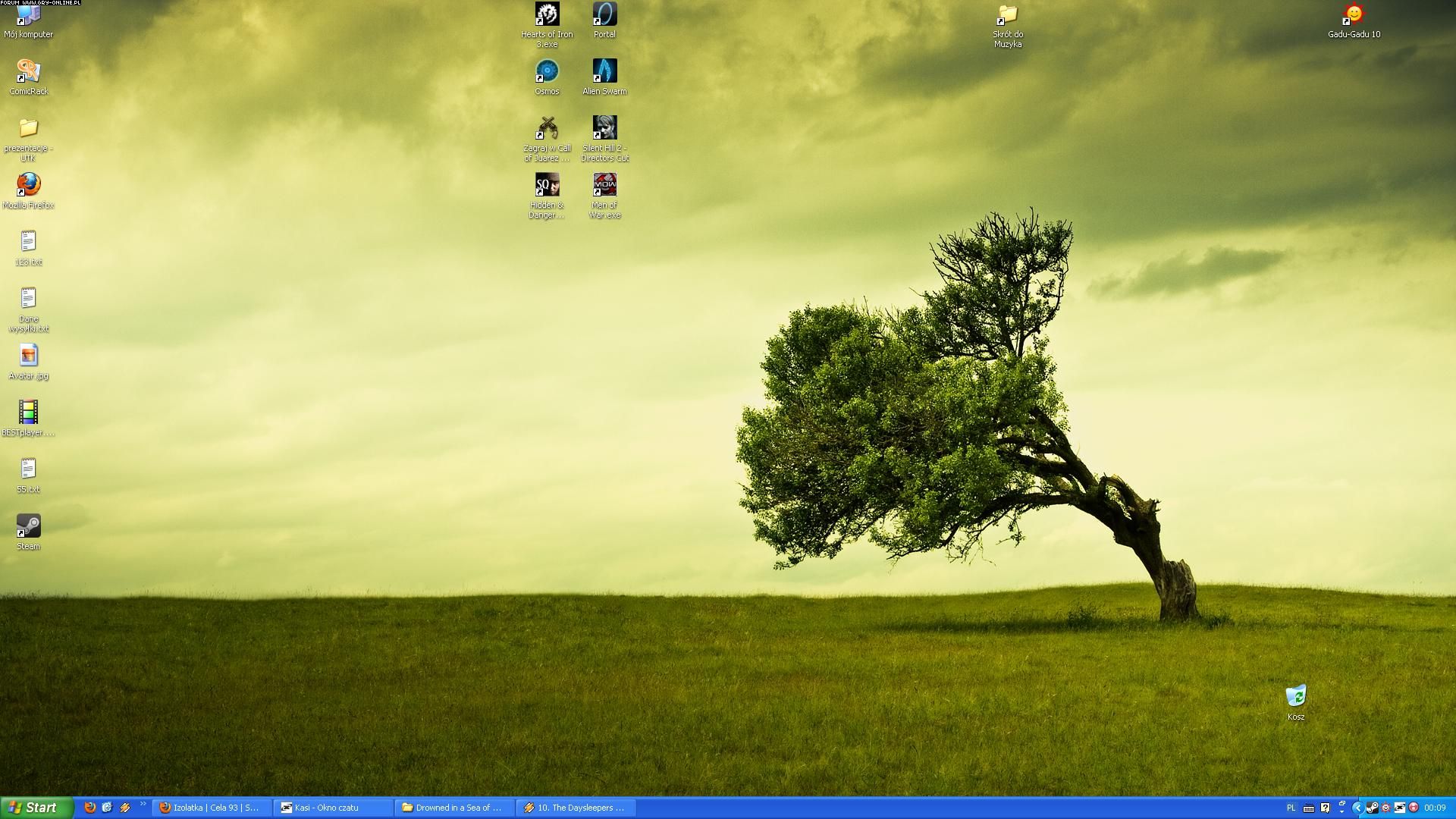The width and height of the screenshot is (1456, 819).
Task: Select the Mozilla Firefox desktop shortcut
Action: (x=28, y=185)
